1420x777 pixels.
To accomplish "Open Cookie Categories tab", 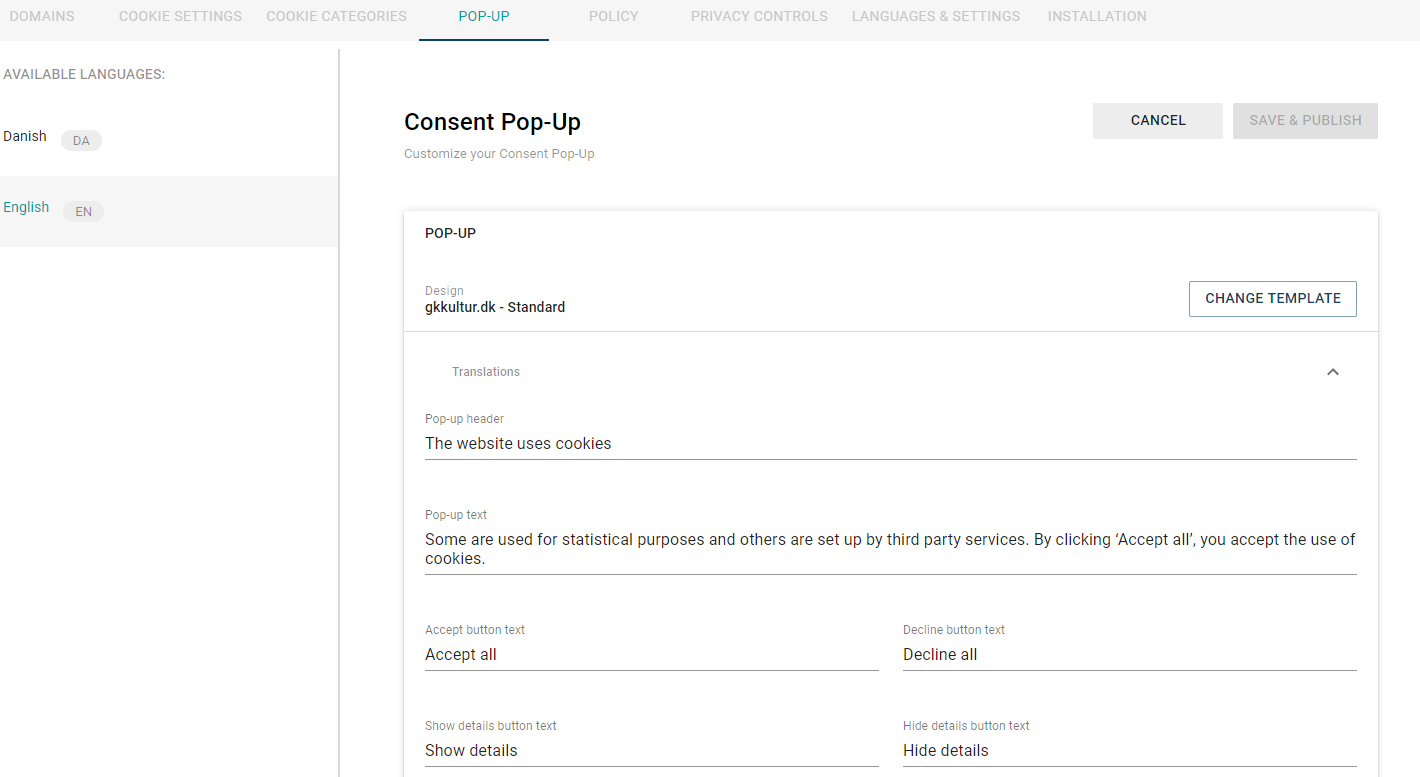I will coord(336,16).
